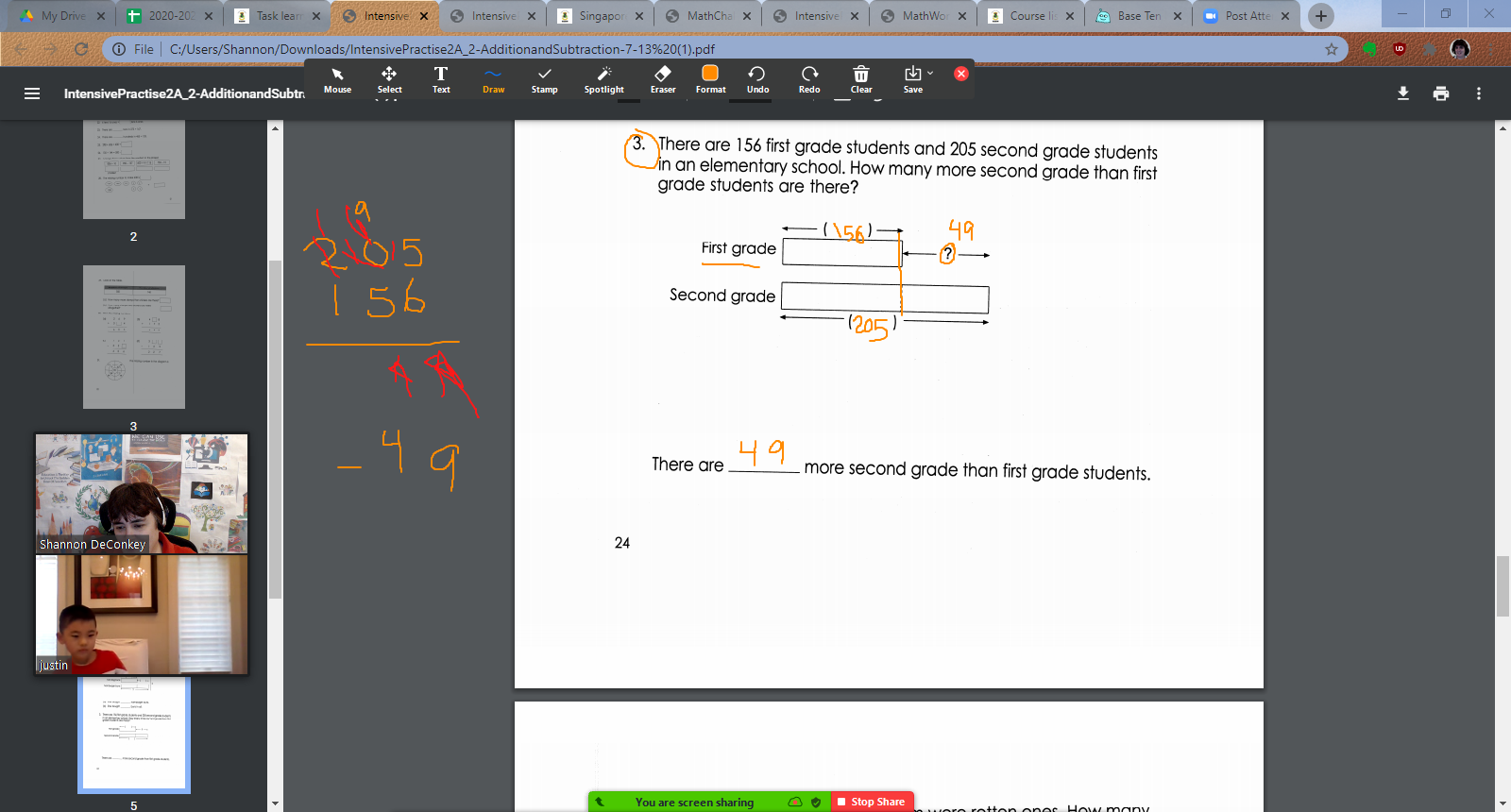The image size is (1511, 812).
Task: Select the Eraser tool
Action: click(663, 80)
